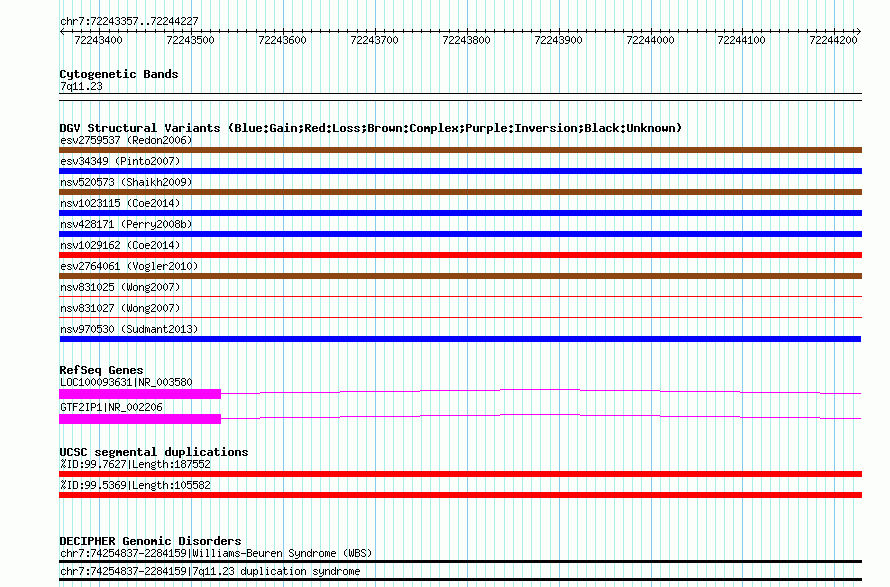Click ruler position 72244100

tap(741, 40)
